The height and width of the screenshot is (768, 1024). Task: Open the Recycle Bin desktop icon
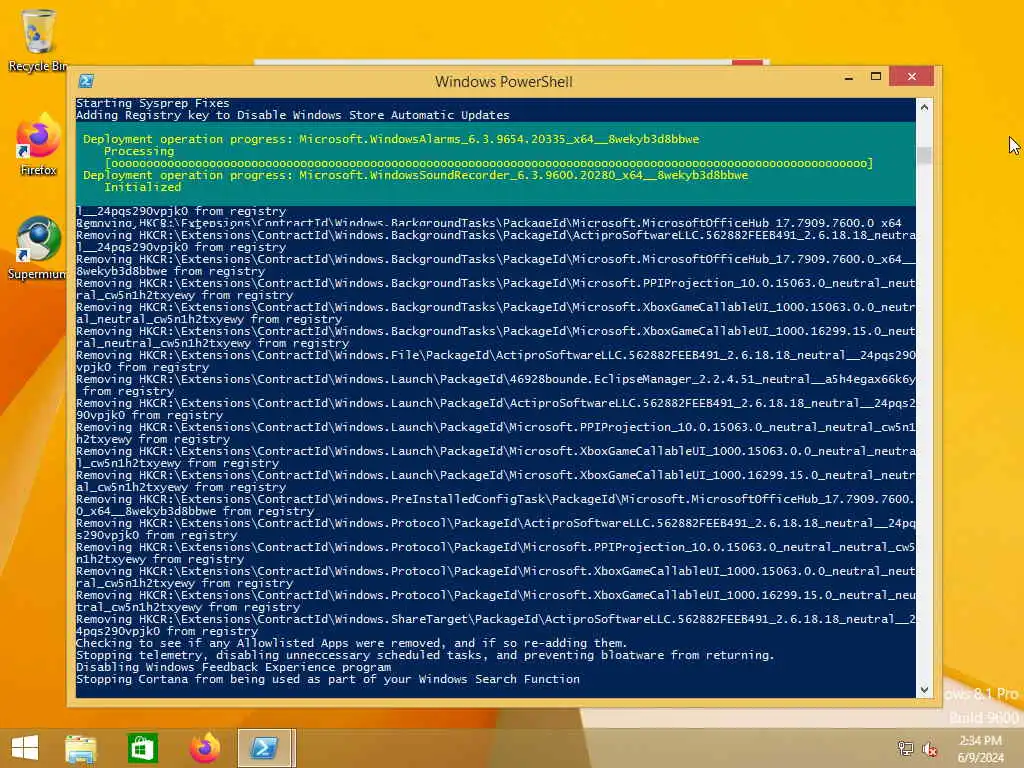[x=37, y=39]
